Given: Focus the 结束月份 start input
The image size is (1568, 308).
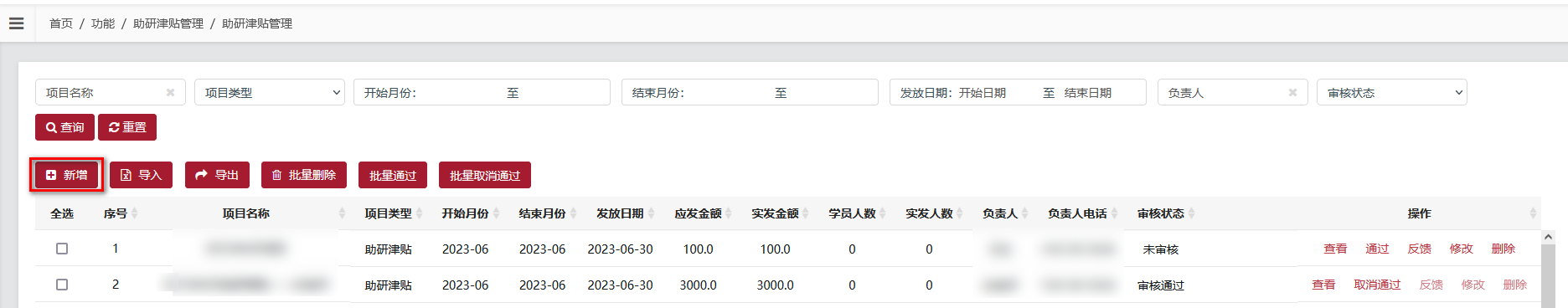Looking at the screenshot, I should (x=729, y=92).
